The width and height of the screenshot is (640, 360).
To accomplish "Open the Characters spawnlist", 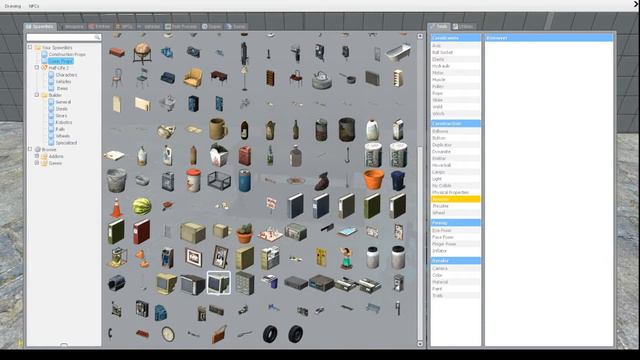I will coord(66,75).
